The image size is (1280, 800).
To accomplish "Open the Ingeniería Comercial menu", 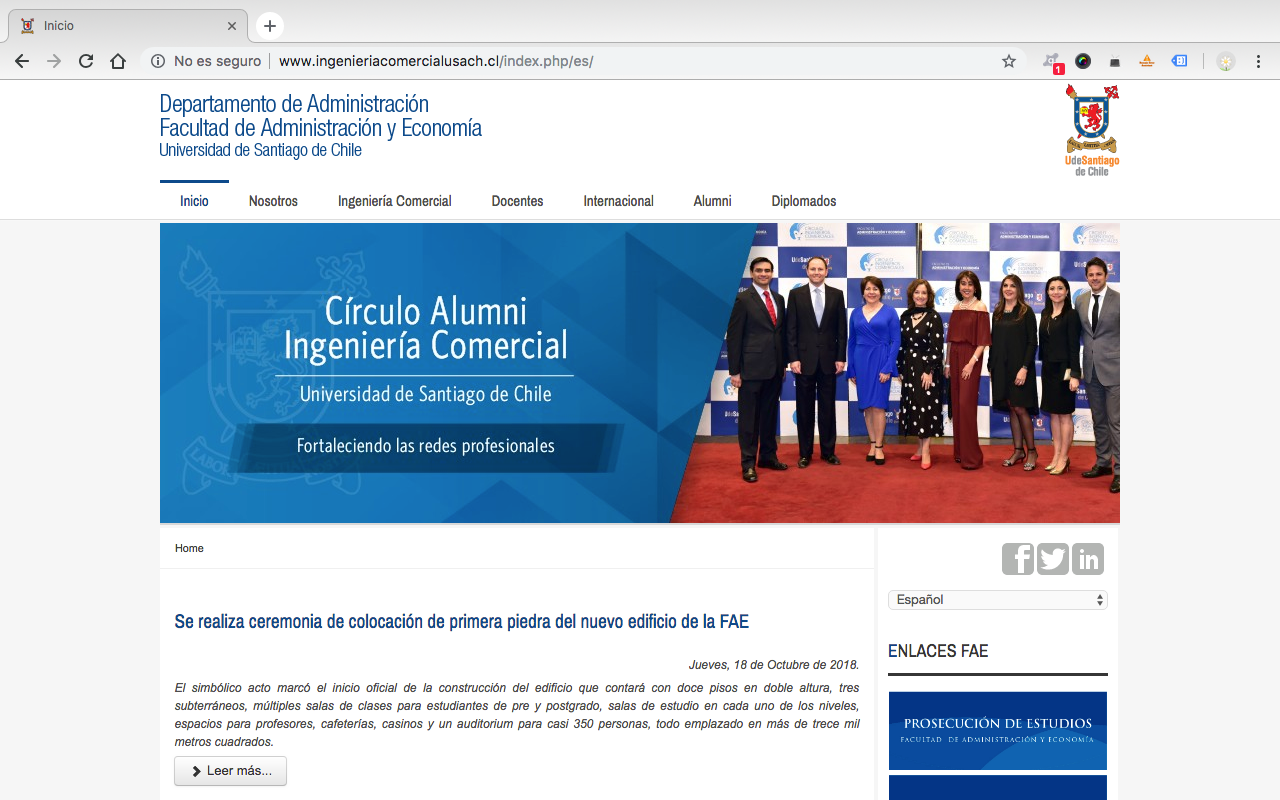I will click(x=395, y=201).
